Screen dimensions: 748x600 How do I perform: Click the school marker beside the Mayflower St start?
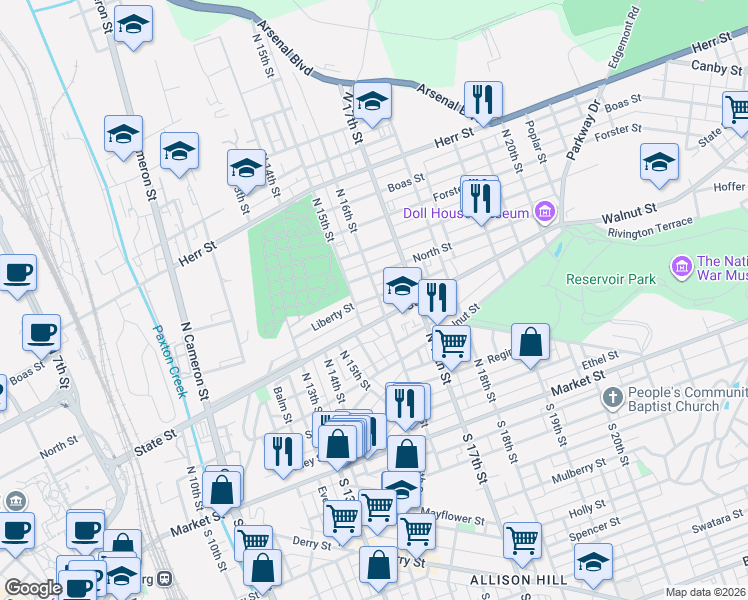402,489
